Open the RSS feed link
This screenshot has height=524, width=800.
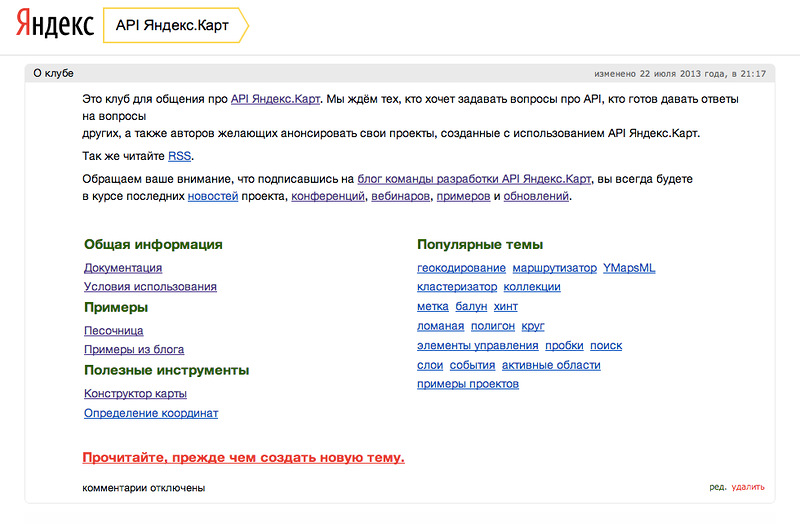[x=180, y=156]
